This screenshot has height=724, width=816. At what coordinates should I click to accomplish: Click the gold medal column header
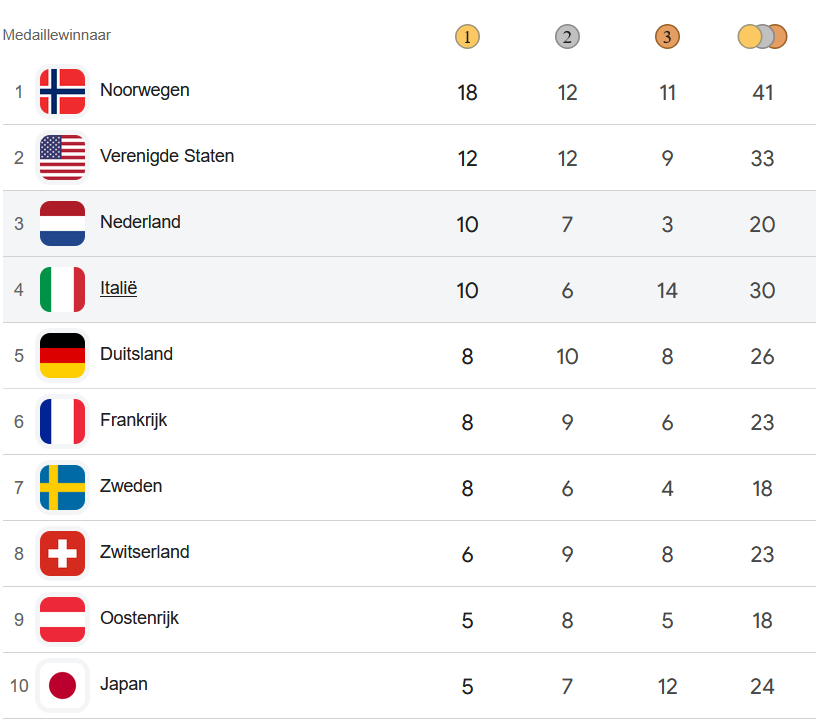click(467, 37)
